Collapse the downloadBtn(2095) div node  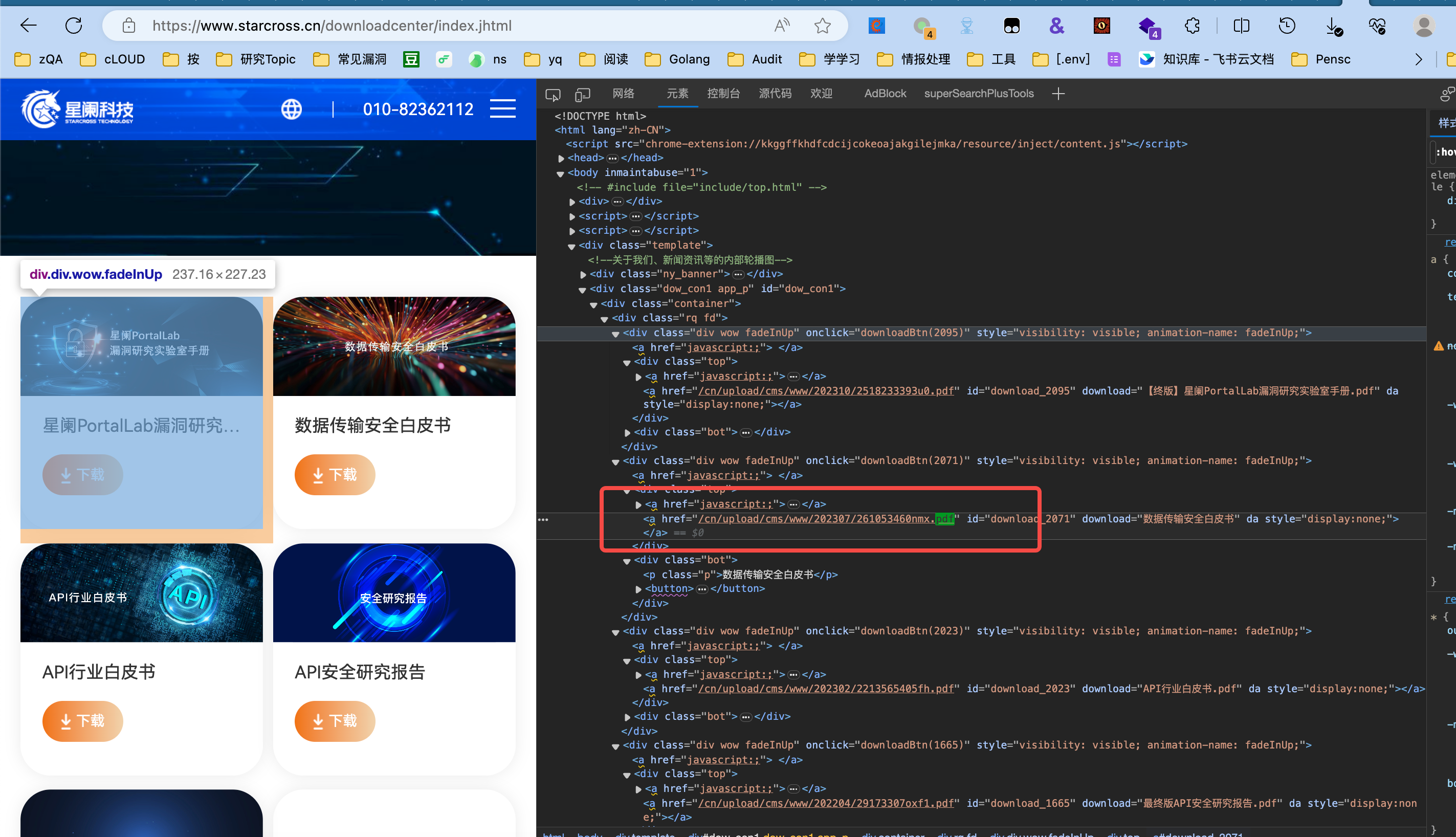615,334
